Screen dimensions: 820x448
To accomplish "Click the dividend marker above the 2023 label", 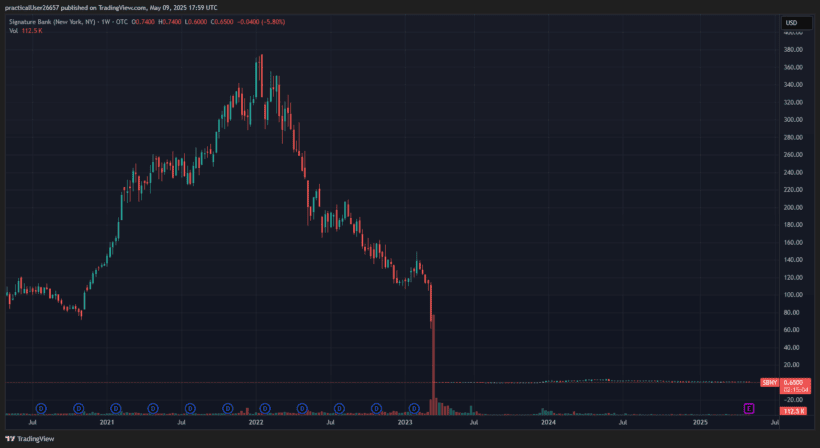I will [x=414, y=408].
